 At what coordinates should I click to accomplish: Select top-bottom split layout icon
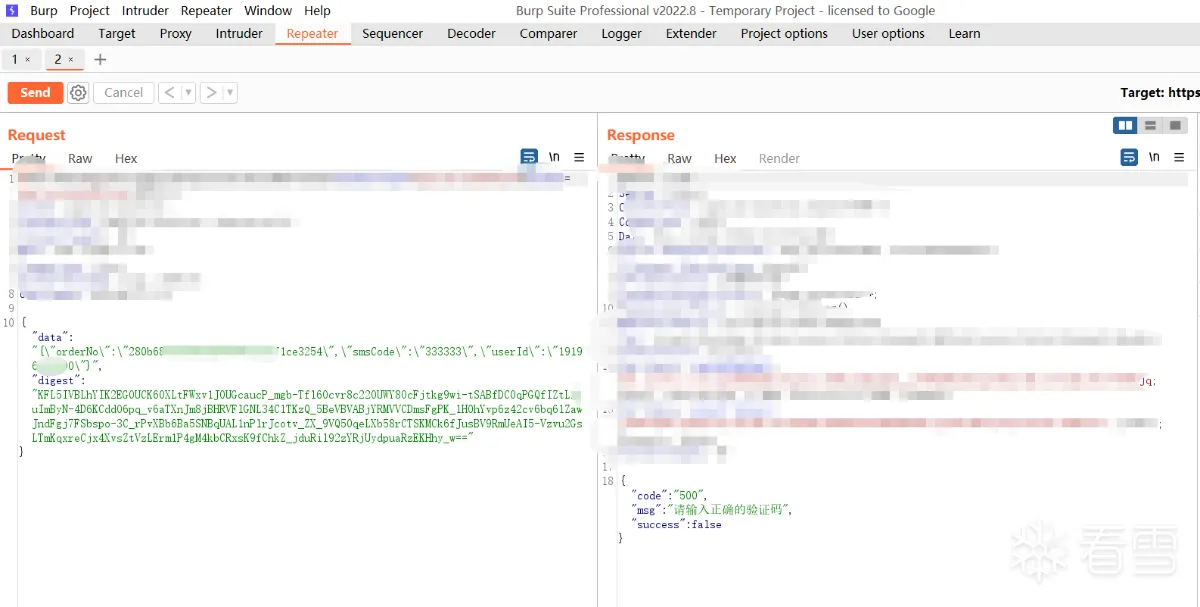pos(1151,125)
